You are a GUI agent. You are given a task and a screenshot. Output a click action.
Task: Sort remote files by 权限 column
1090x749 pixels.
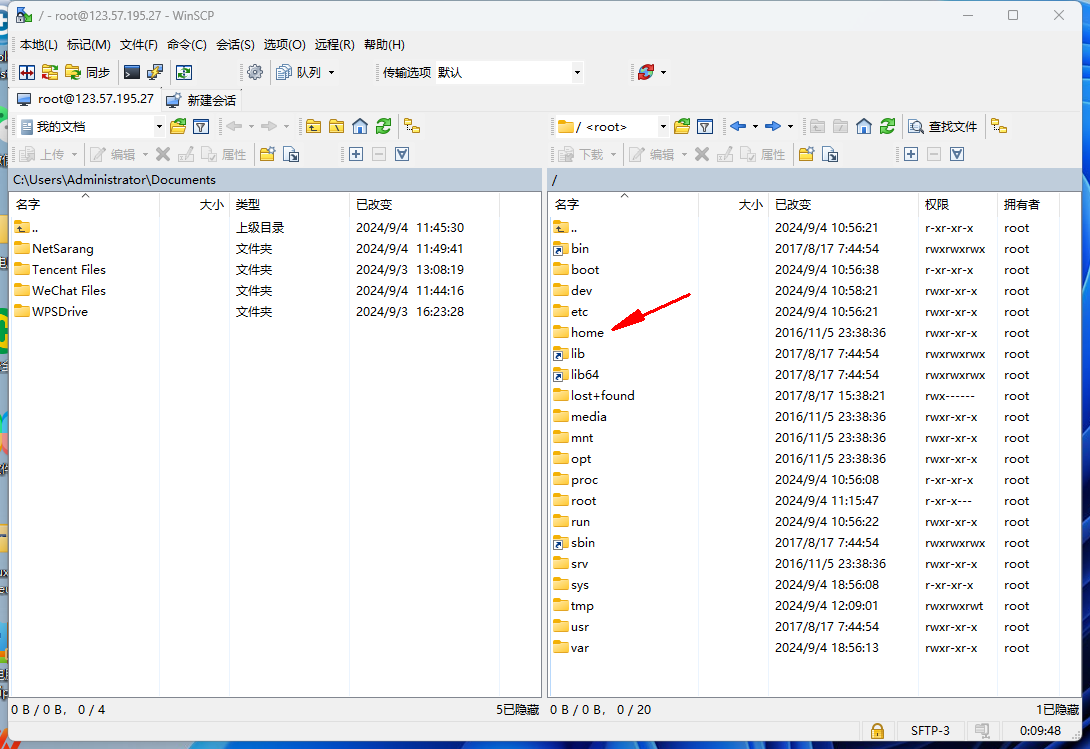[957, 204]
